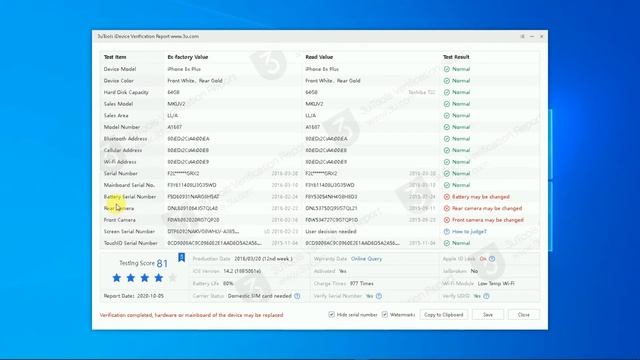Click the question icon beside How to judge?
Screen dimensions: 640x360
[x=447, y=231]
